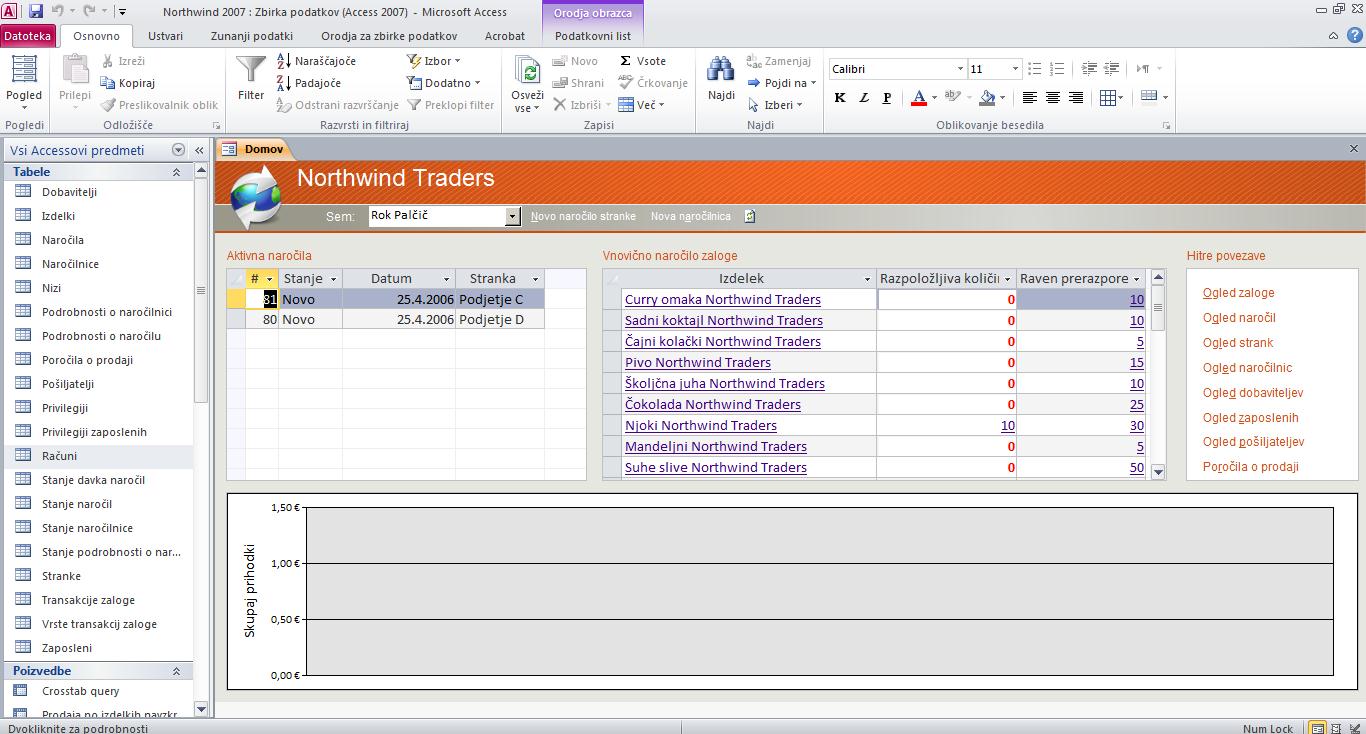Image resolution: width=1366 pixels, height=734 pixels.
Task: Click the Kopiraj copy icon
Action: tap(108, 83)
